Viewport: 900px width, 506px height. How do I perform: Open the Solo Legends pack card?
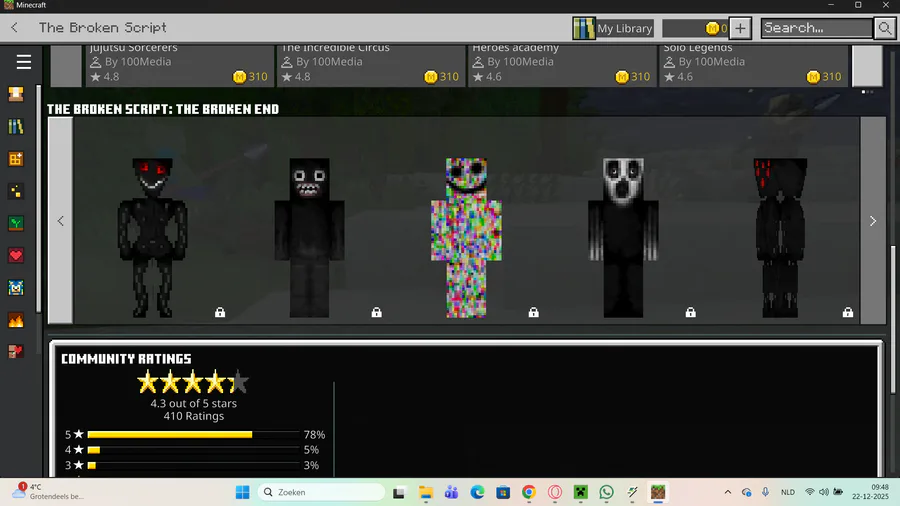754,65
